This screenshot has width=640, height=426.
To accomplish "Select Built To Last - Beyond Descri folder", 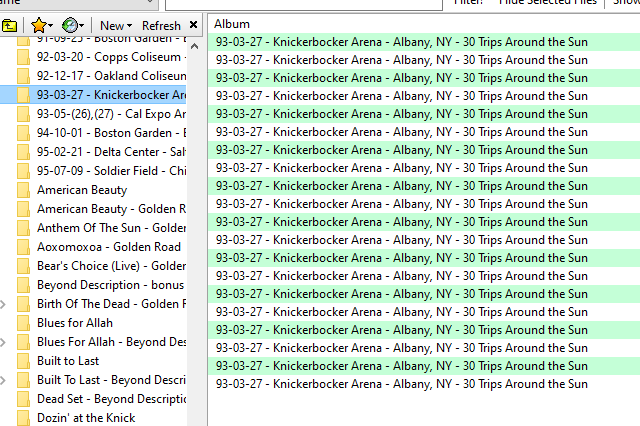I will click(111, 380).
